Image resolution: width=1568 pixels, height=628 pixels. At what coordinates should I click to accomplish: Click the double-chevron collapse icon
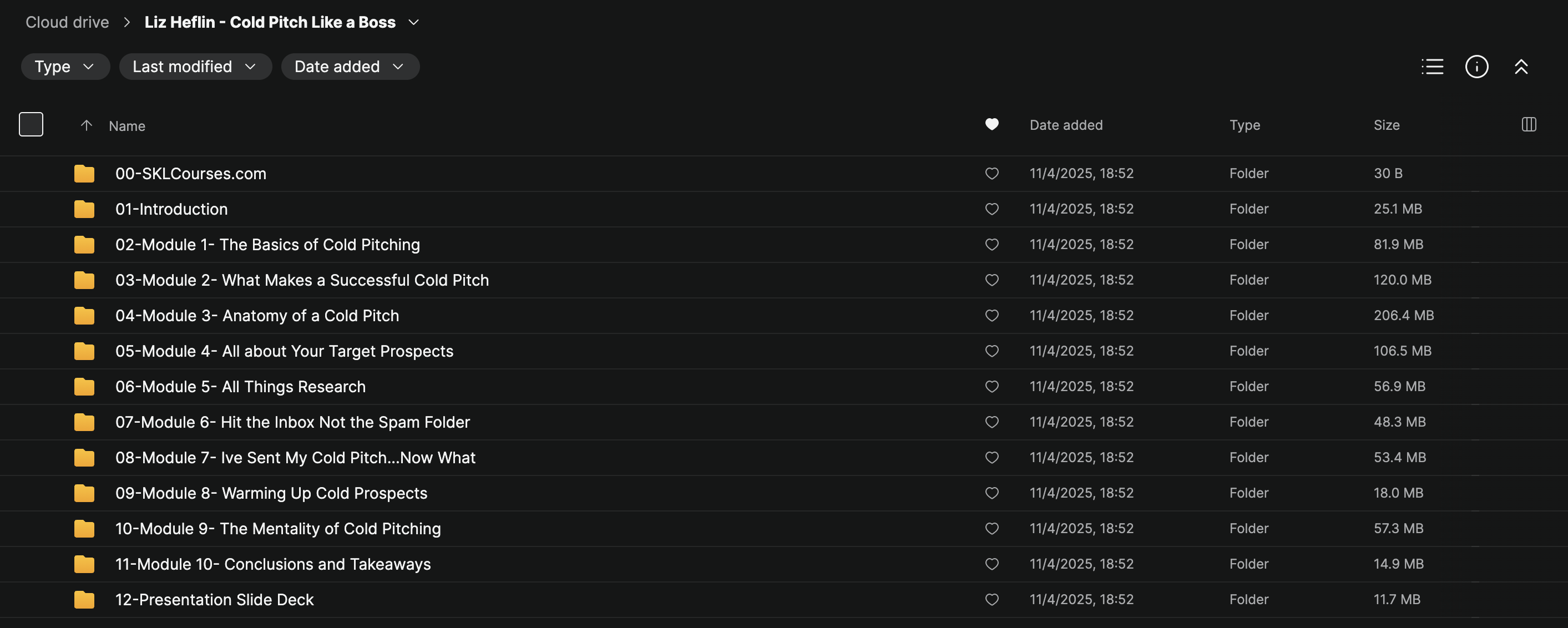click(1520, 67)
